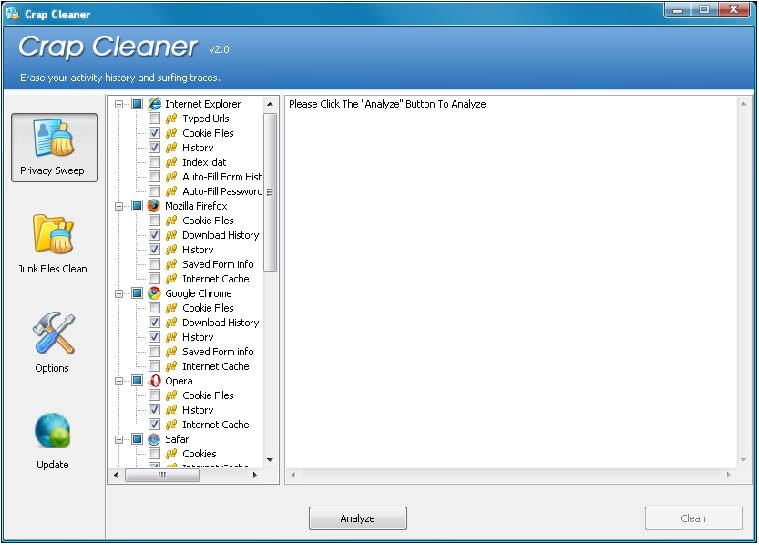Select the Mozilla Firefox tree label
The height and width of the screenshot is (545, 759).
click(197, 206)
